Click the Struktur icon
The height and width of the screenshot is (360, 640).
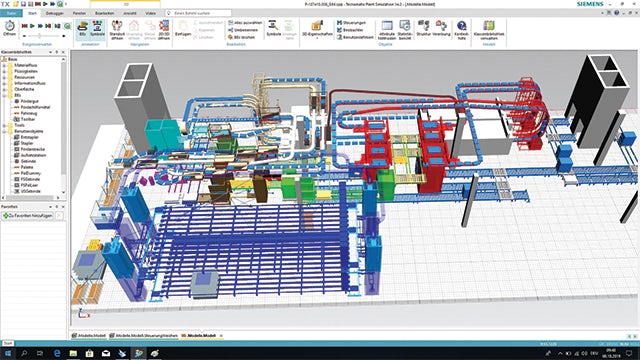pos(423,28)
